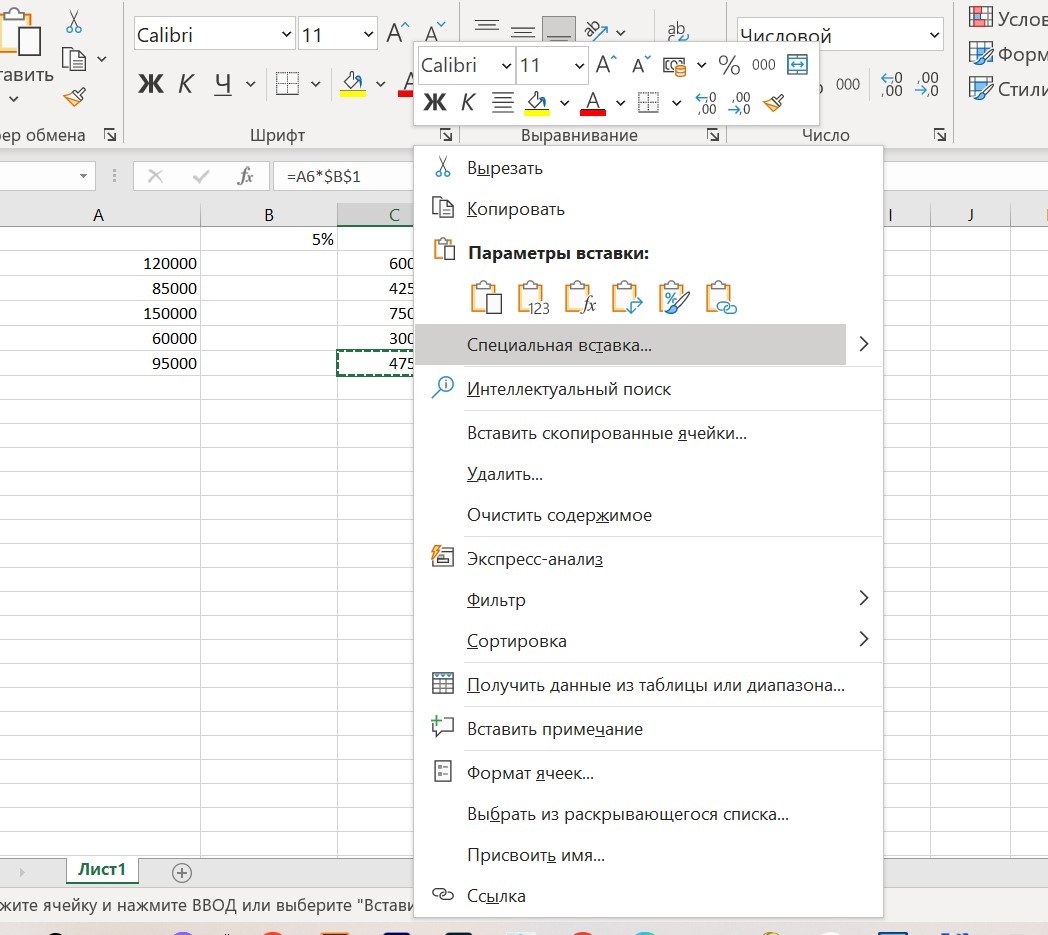Viewport: 1048px width, 935px height.
Task: Open Name Box dropdown arrow
Action: 84,176
